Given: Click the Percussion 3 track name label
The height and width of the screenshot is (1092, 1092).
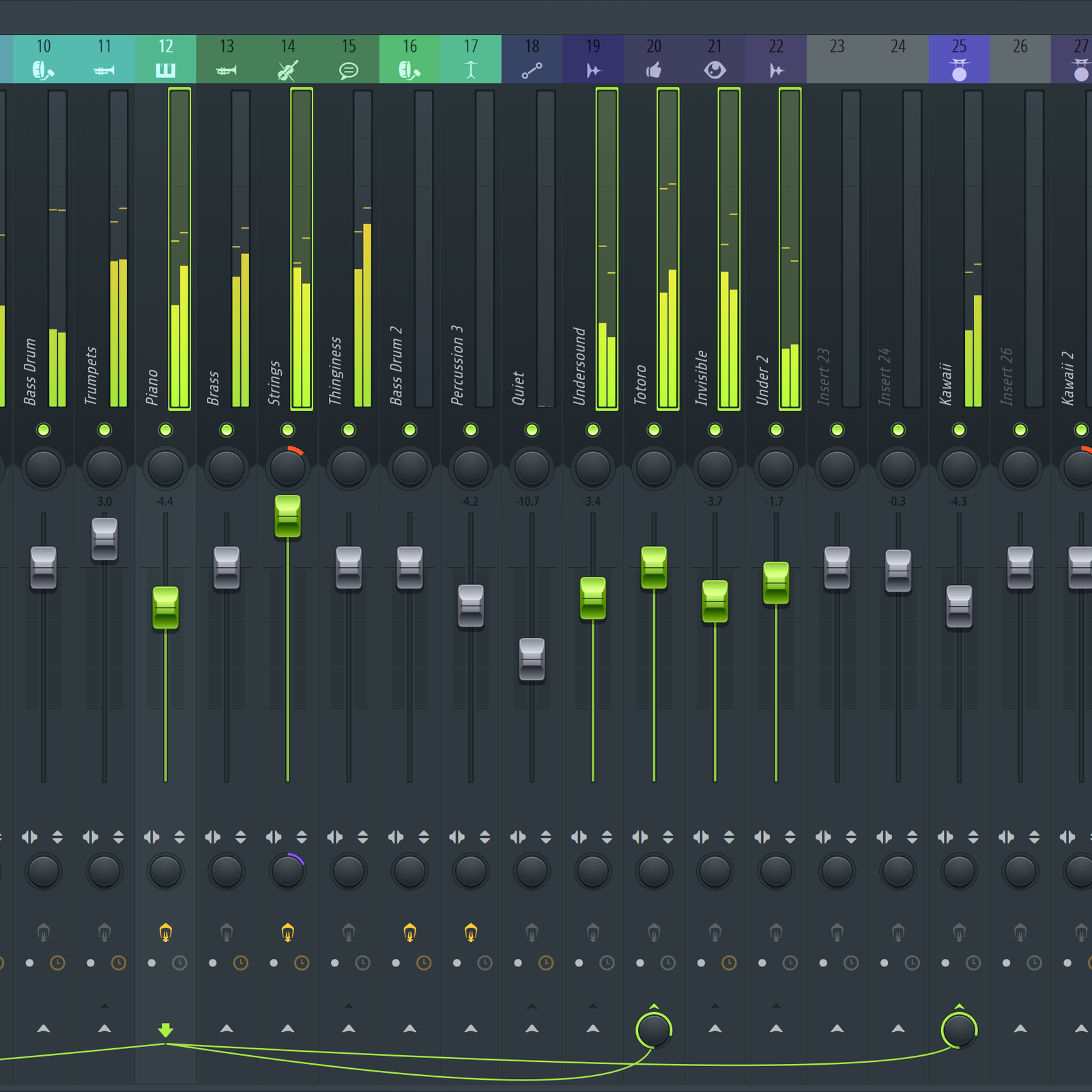Looking at the screenshot, I should (457, 365).
